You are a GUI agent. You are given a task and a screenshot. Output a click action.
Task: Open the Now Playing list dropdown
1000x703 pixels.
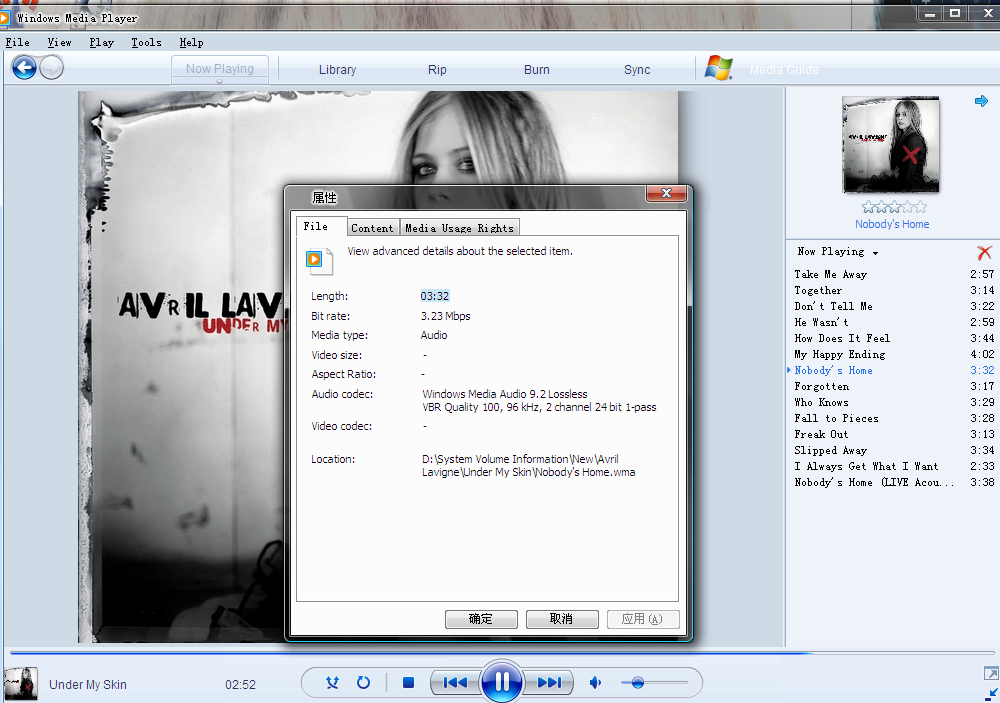(837, 252)
